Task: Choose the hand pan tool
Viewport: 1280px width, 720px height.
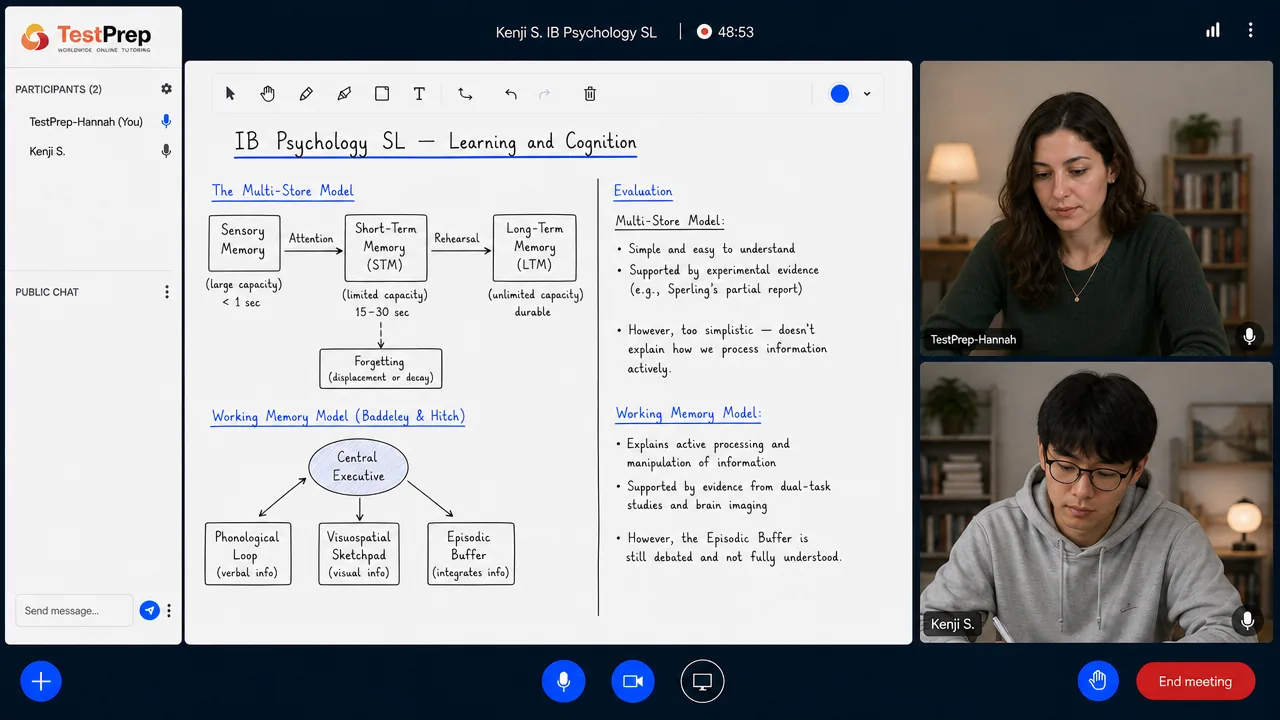Action: coord(268,94)
